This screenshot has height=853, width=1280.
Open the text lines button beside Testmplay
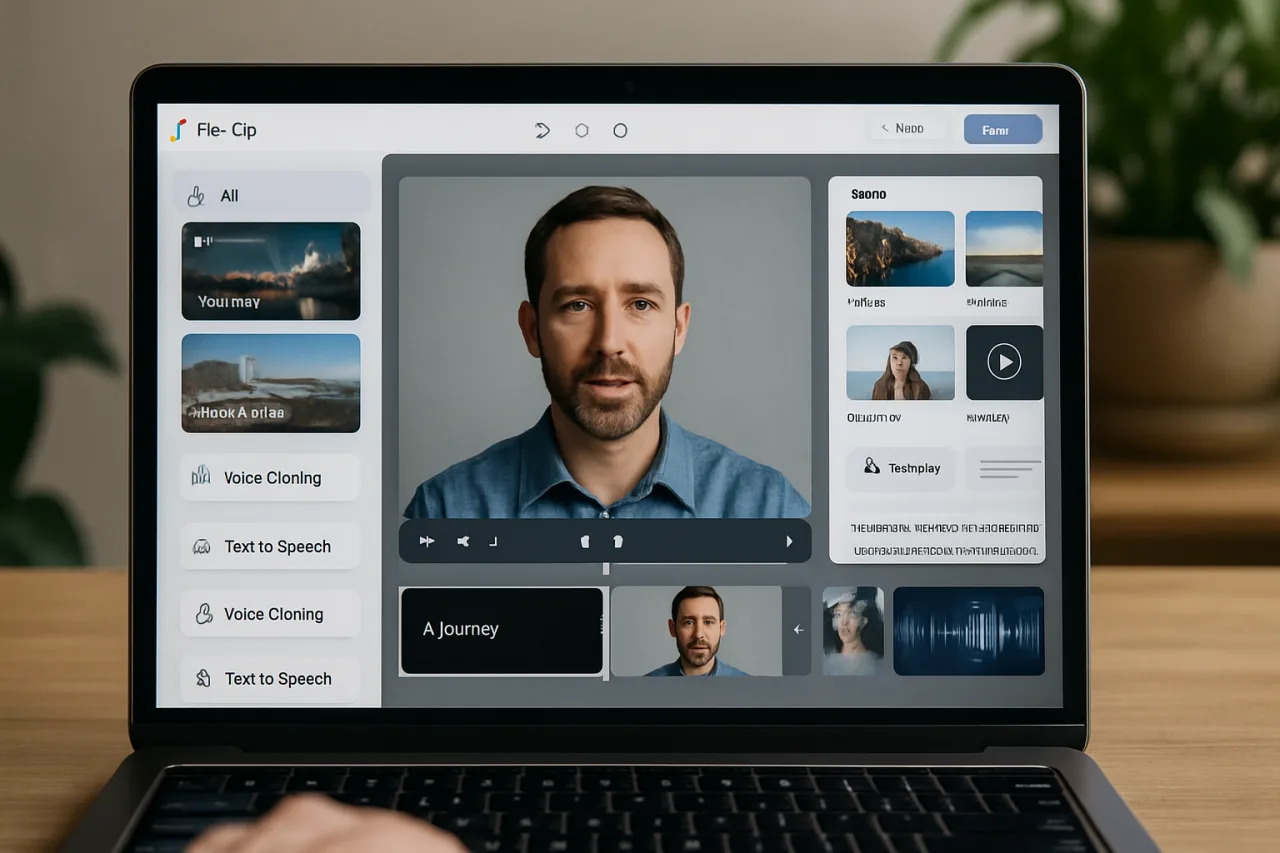click(1006, 468)
